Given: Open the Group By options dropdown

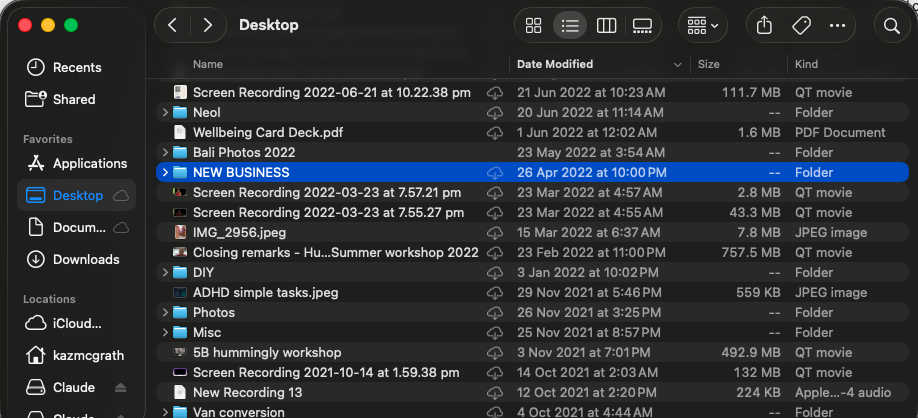Looking at the screenshot, I should coord(703,25).
